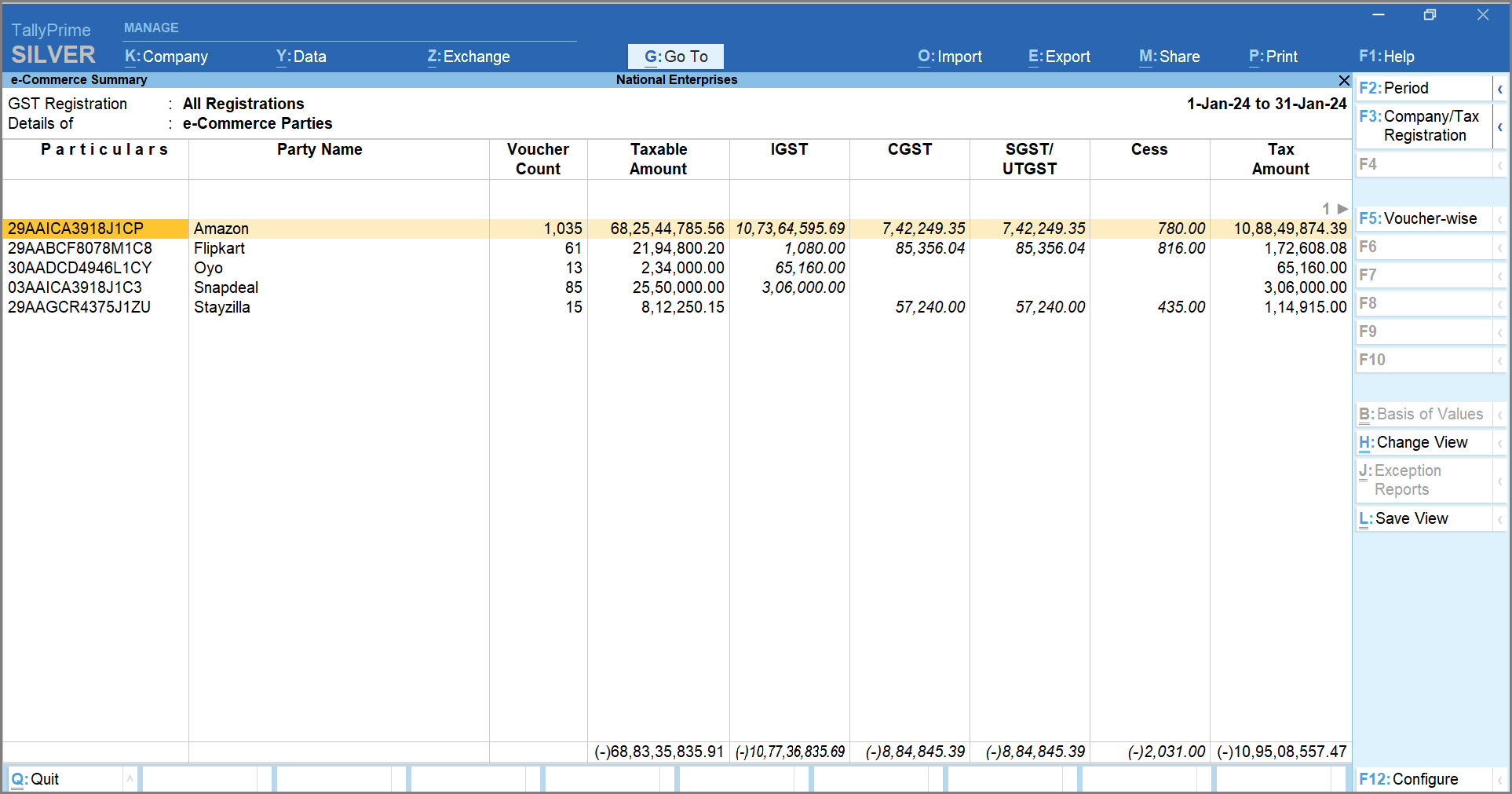Minimize the TallyPrime window

click(x=1378, y=15)
